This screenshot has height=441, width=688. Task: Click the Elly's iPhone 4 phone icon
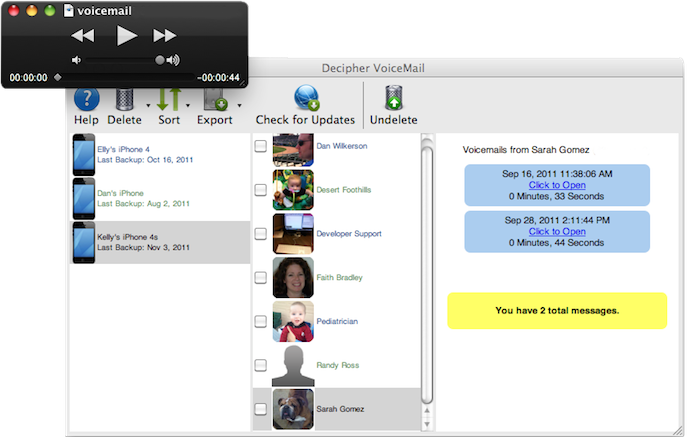coord(84,155)
